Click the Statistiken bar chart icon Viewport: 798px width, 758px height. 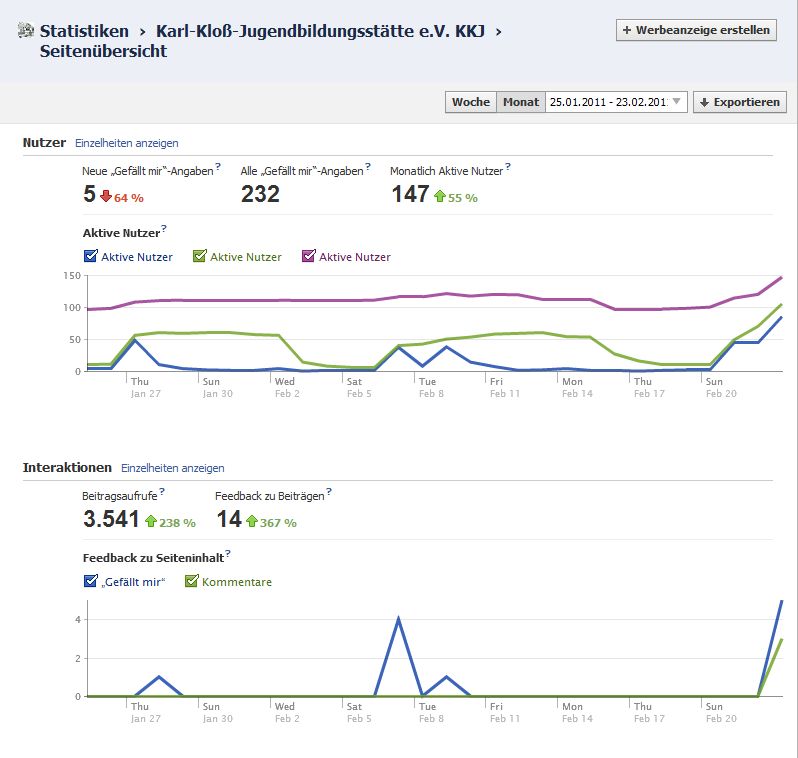[27, 32]
